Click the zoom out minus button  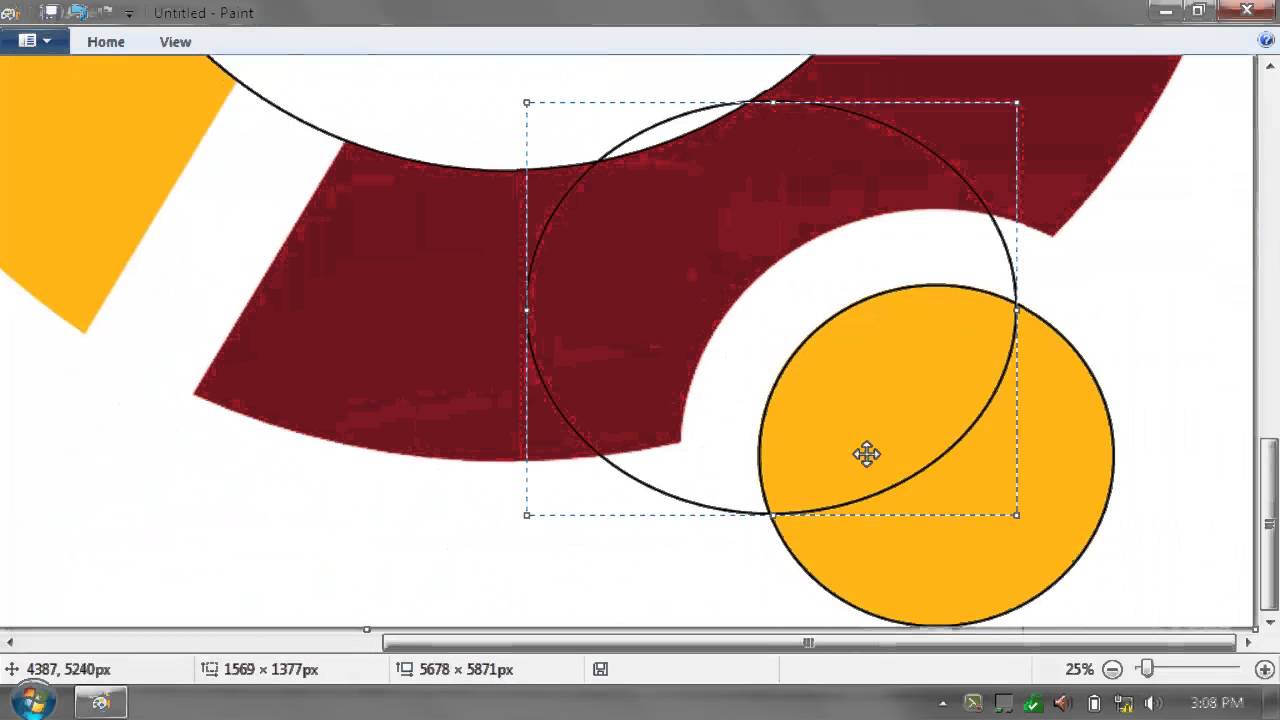[1112, 669]
